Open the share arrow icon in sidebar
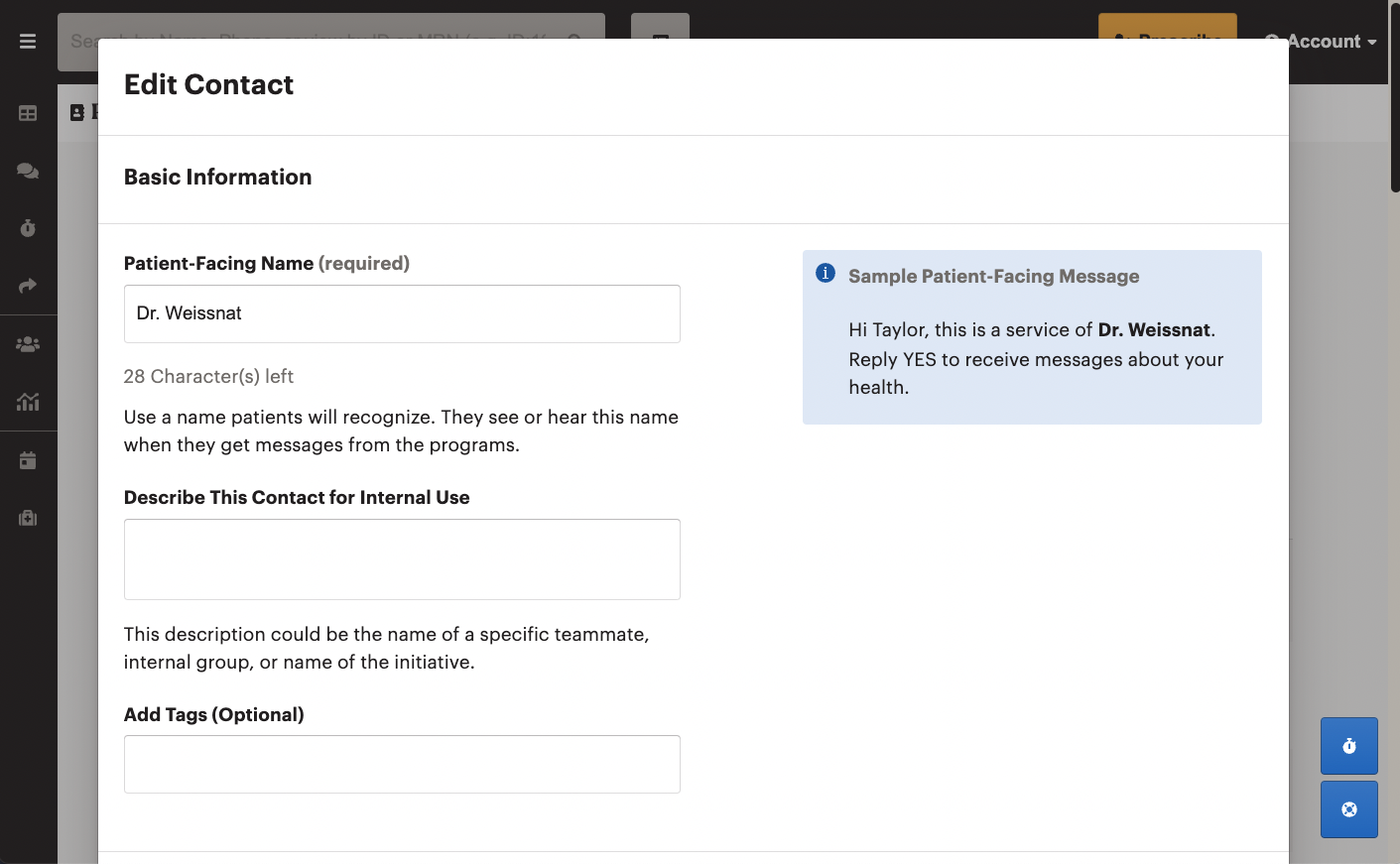The height and width of the screenshot is (864, 1400). pos(28,286)
